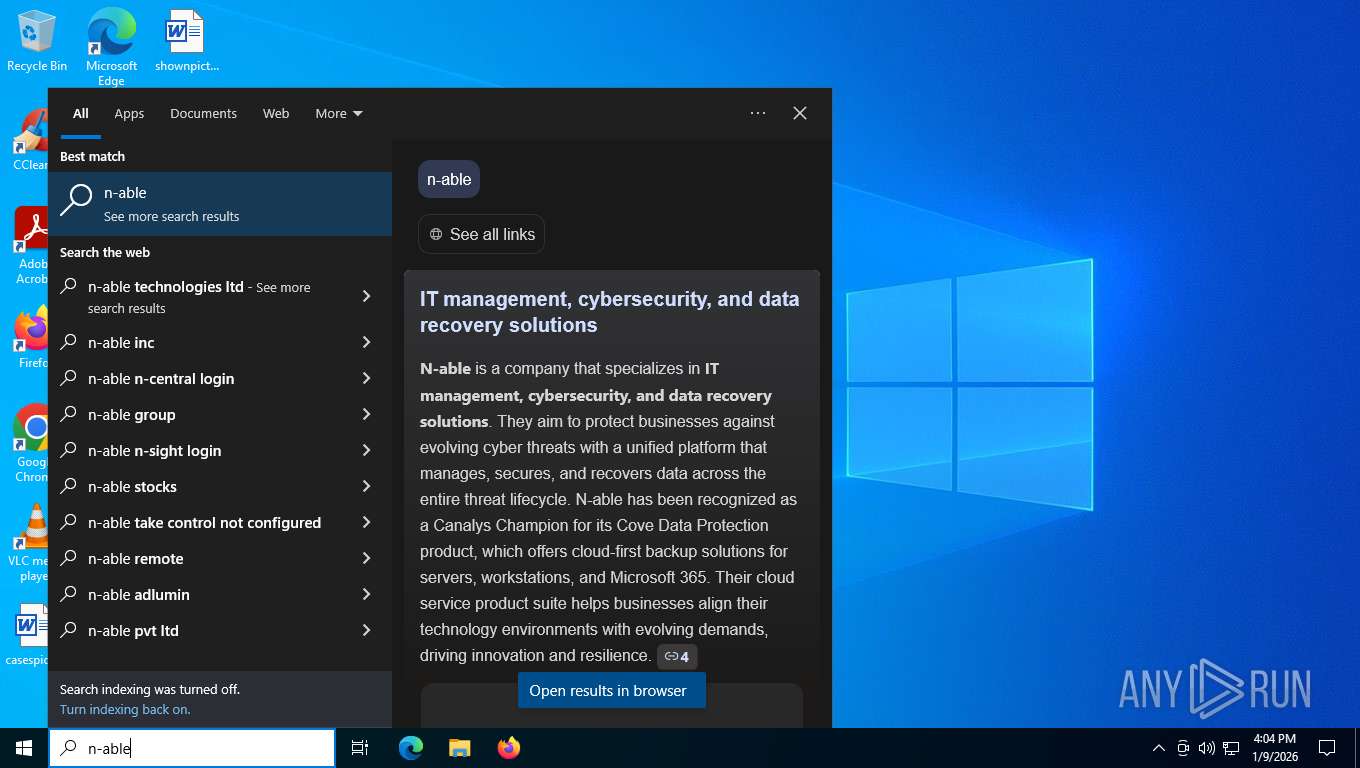The width and height of the screenshot is (1360, 768).
Task: Choose the n-able stocks suggestion
Action: (x=220, y=486)
